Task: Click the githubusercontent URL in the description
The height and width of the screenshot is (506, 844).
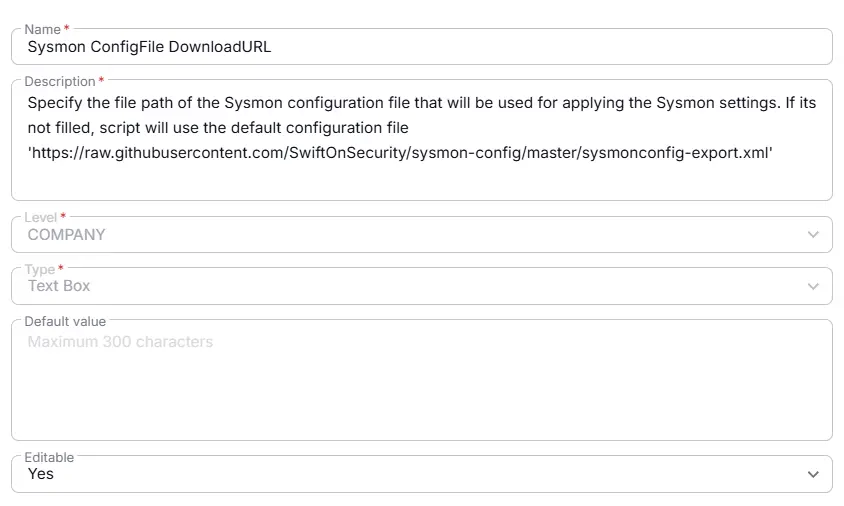Action: pyautogui.click(x=400, y=152)
